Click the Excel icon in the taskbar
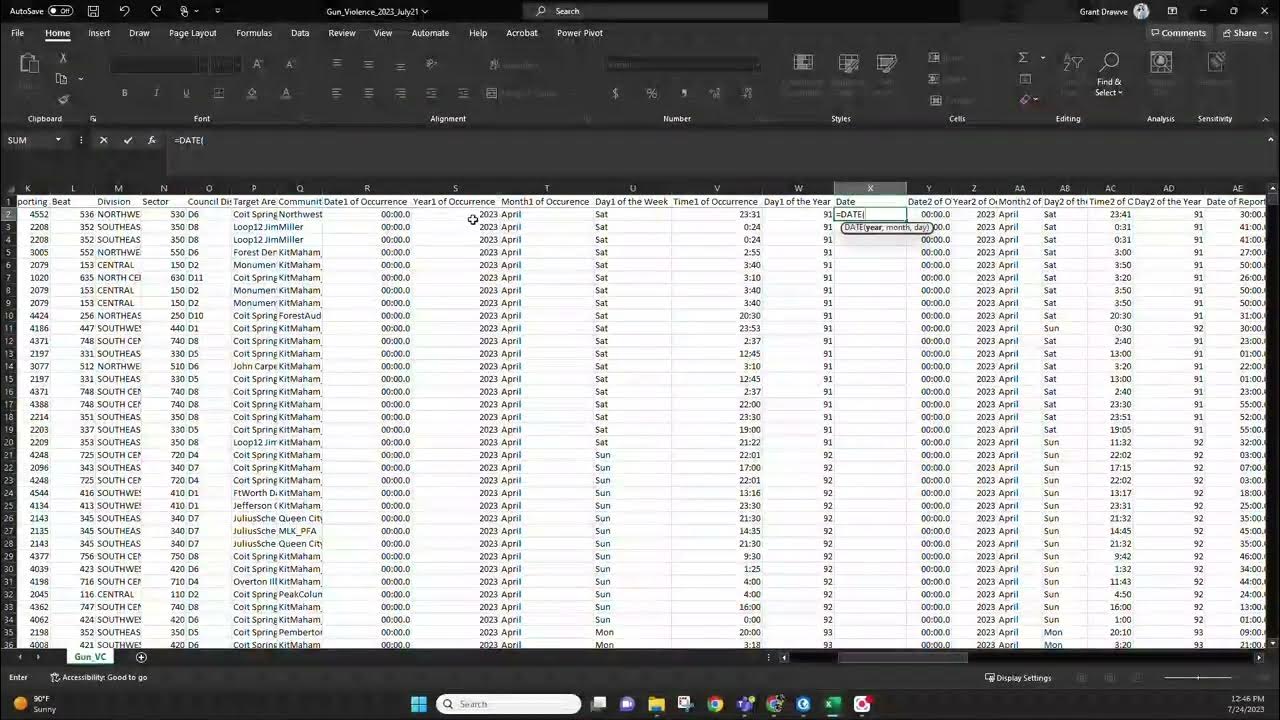 832,704
